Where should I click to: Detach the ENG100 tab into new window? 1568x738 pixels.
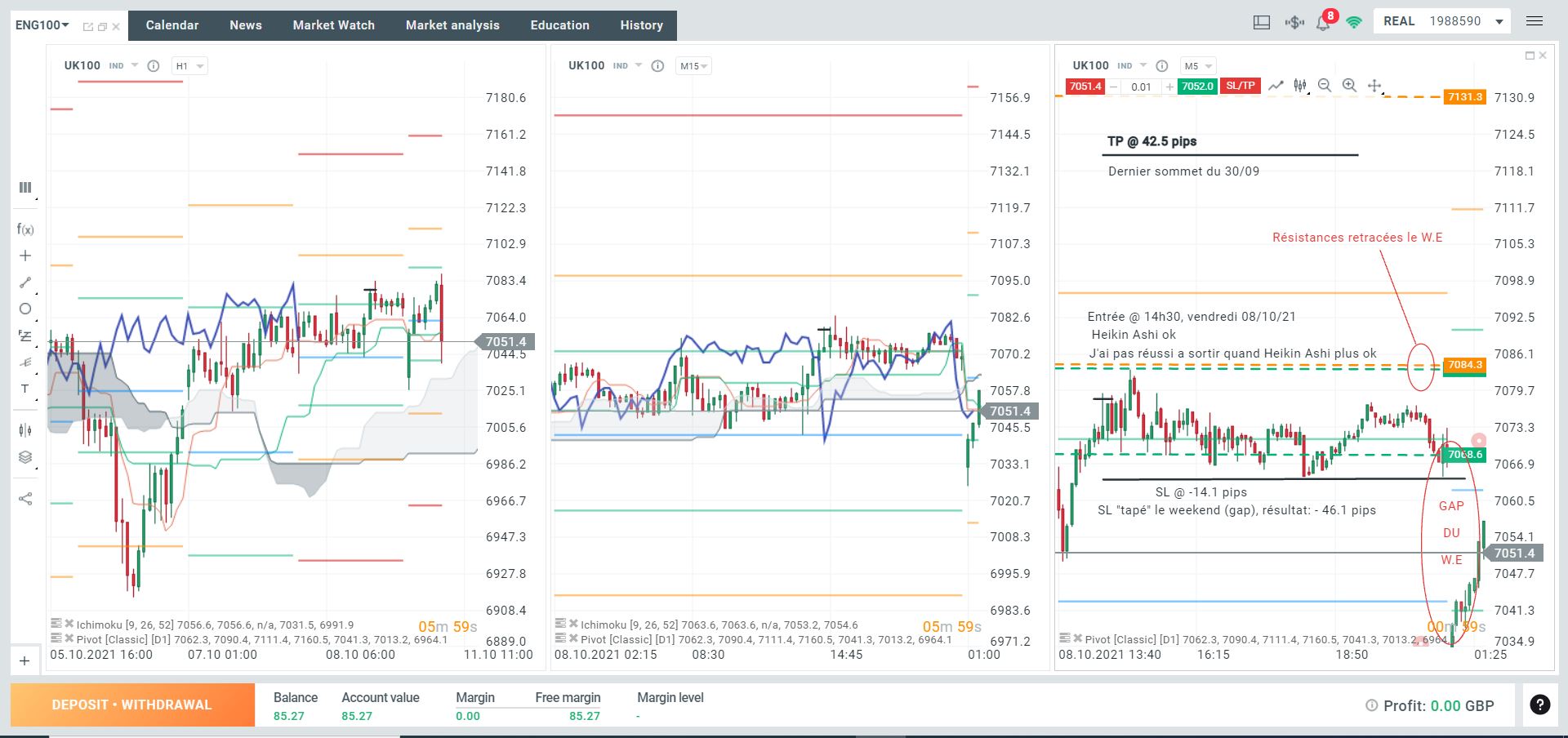(x=87, y=26)
